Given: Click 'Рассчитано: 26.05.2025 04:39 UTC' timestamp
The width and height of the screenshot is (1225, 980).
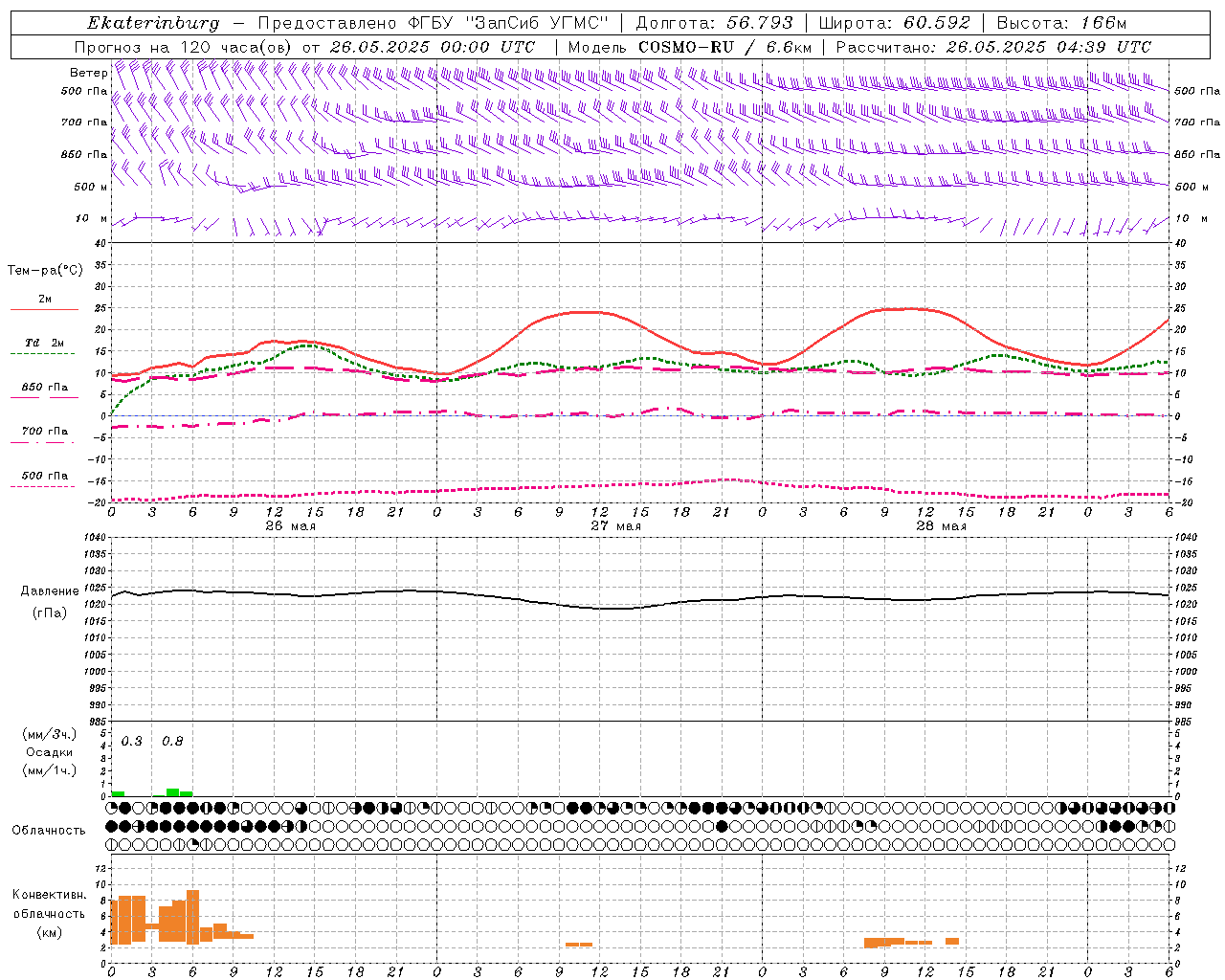Looking at the screenshot, I should click(993, 47).
